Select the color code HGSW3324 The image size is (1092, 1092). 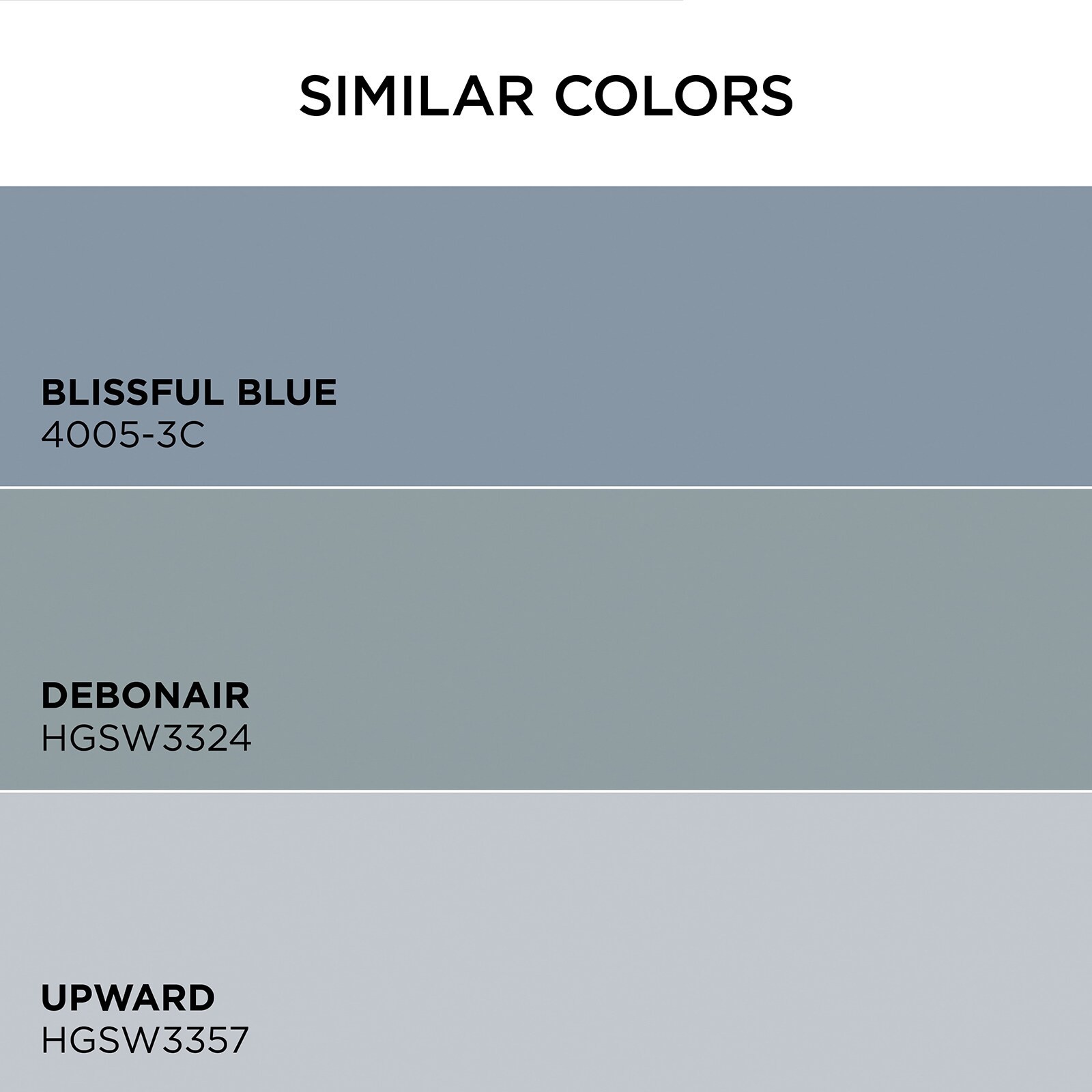146,738
